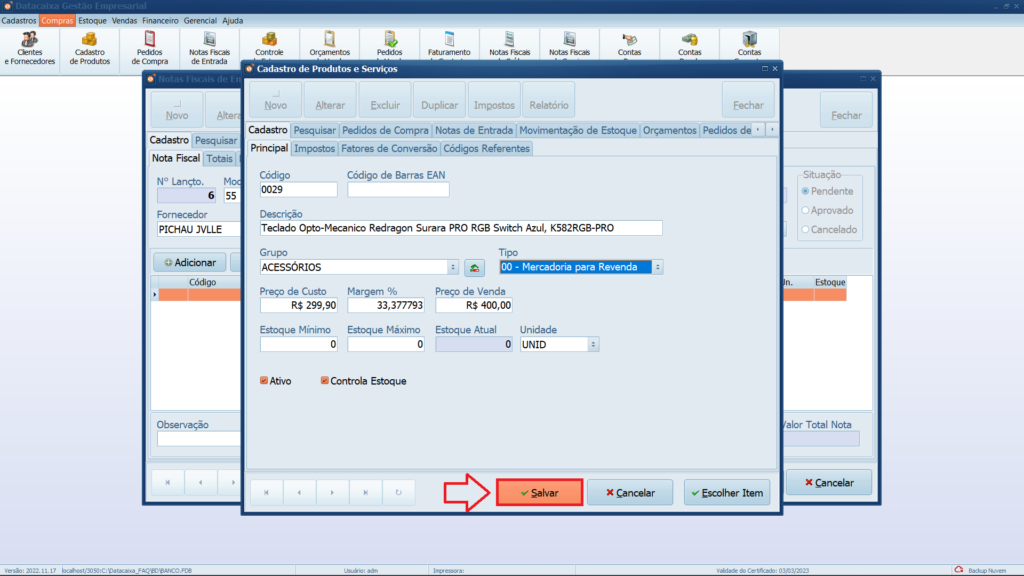This screenshot has width=1024, height=576.
Task: Select the Aprovado radio option
Action: [805, 210]
